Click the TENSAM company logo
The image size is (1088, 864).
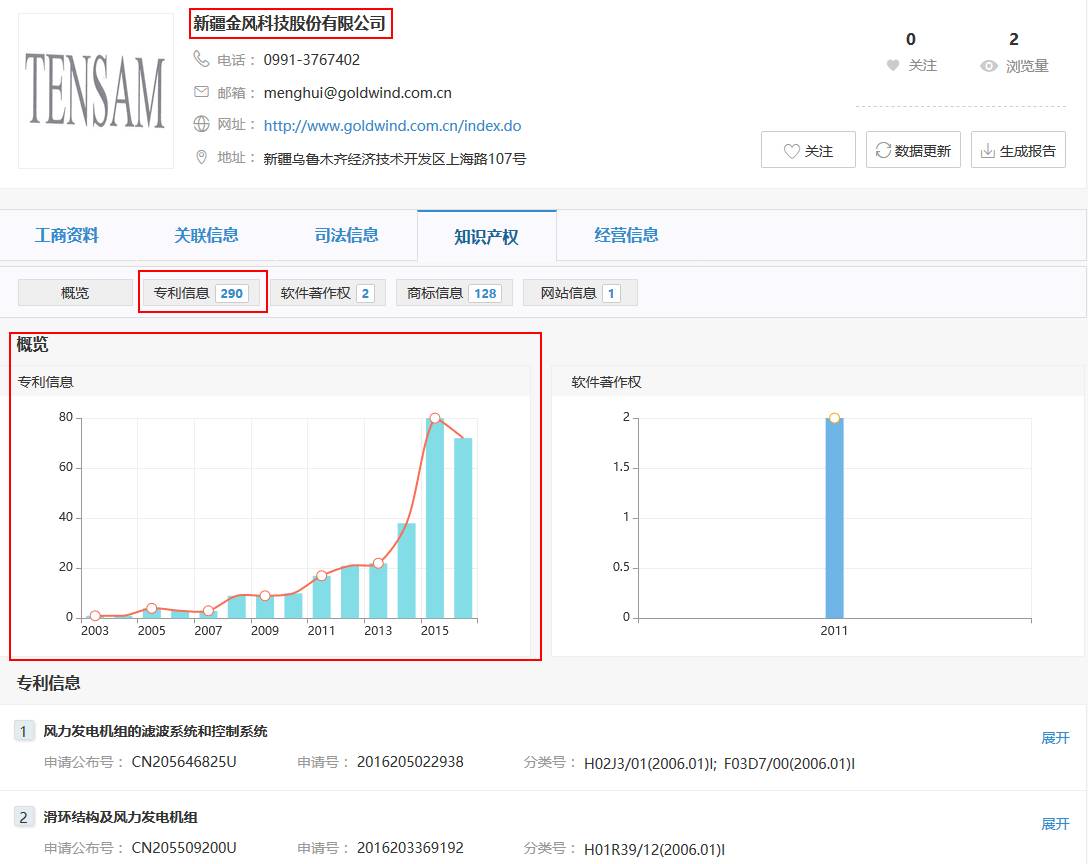(x=96, y=91)
